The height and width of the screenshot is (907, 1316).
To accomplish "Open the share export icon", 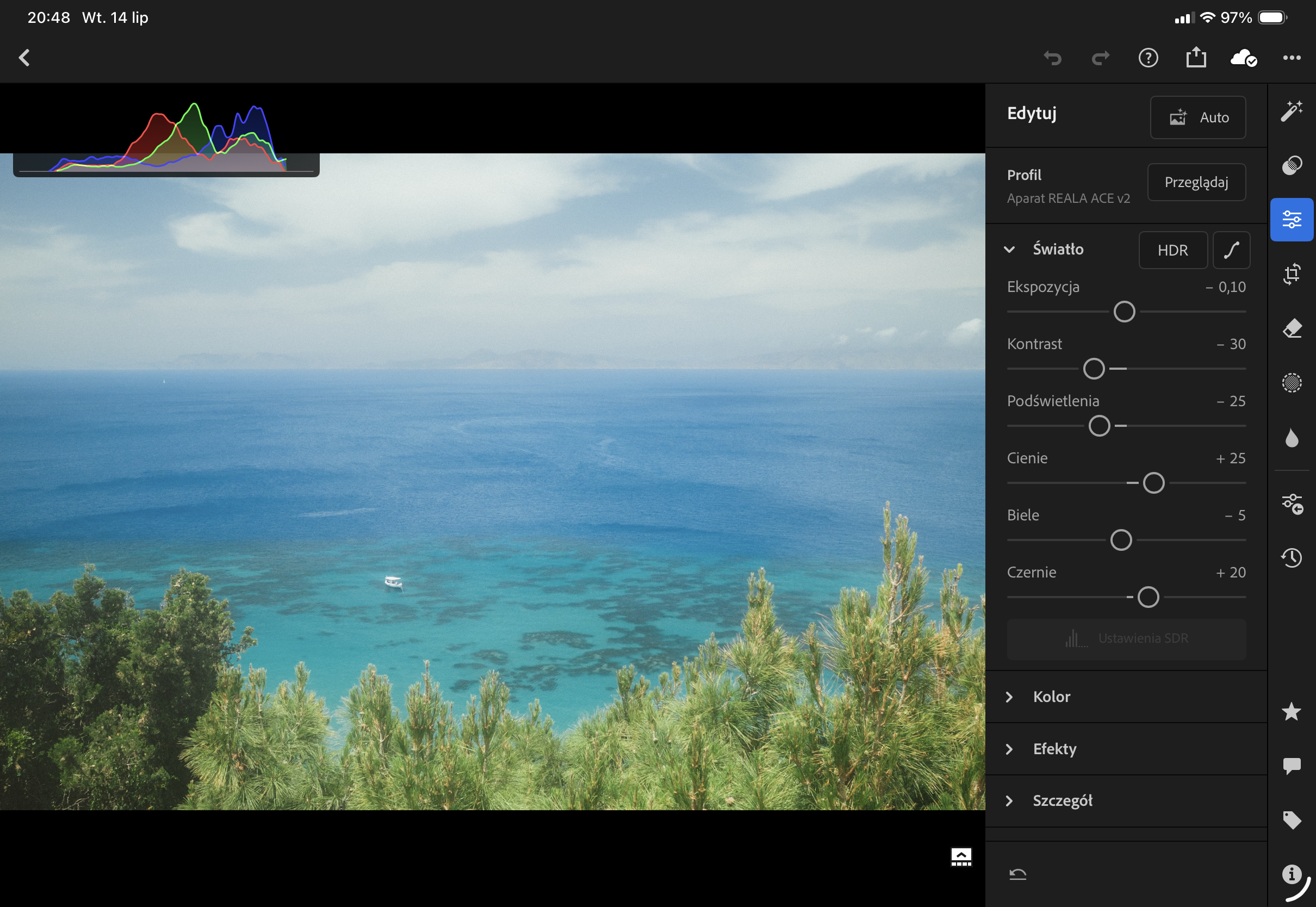I will (1196, 57).
